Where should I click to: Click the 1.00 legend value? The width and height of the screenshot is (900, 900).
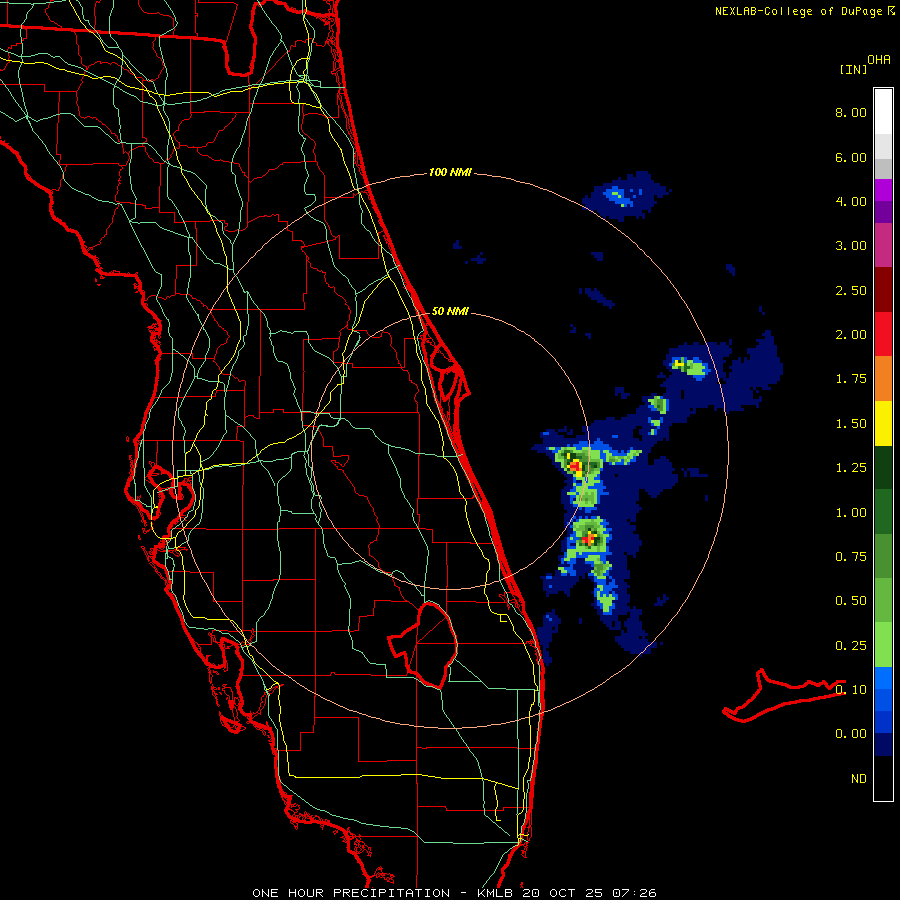point(851,513)
